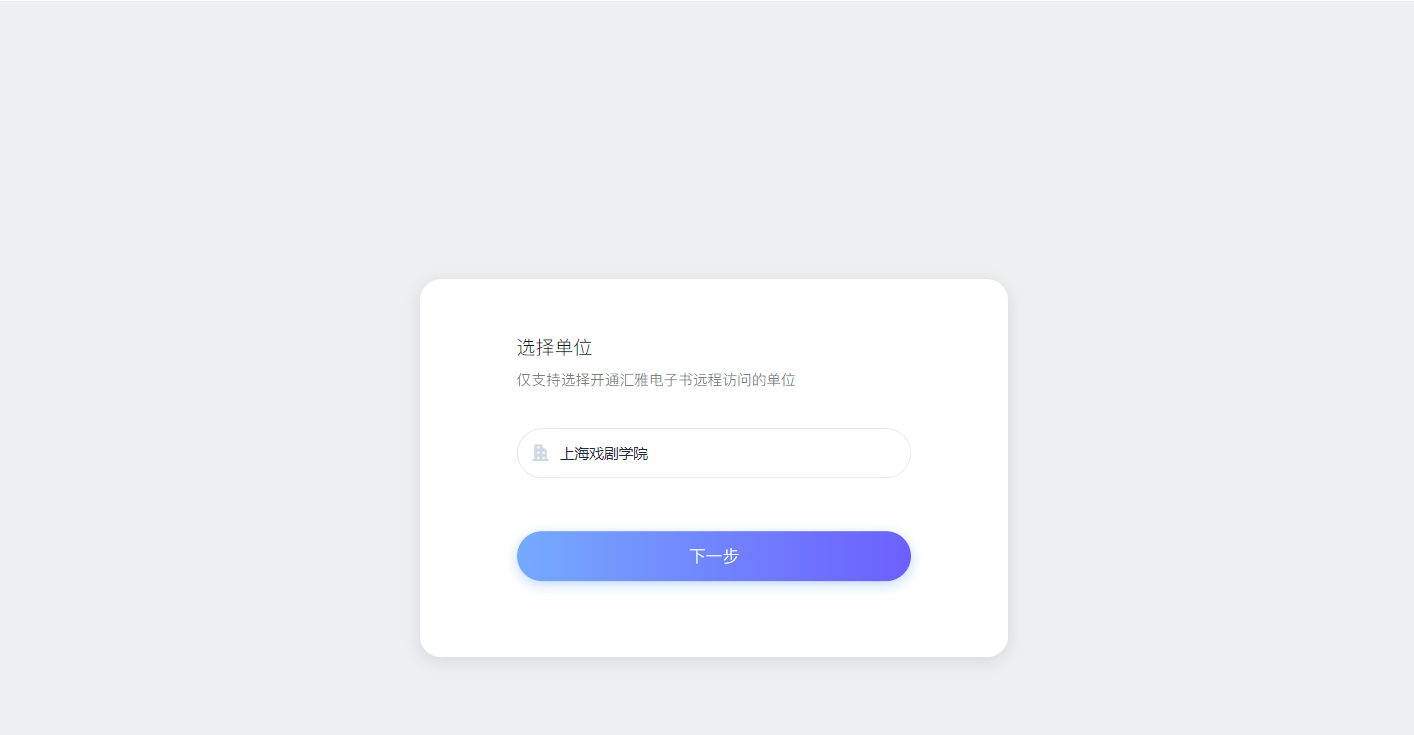Focus the 上海戏剧学院 unit input field
Image resolution: width=1414 pixels, height=735 pixels.
[714, 453]
